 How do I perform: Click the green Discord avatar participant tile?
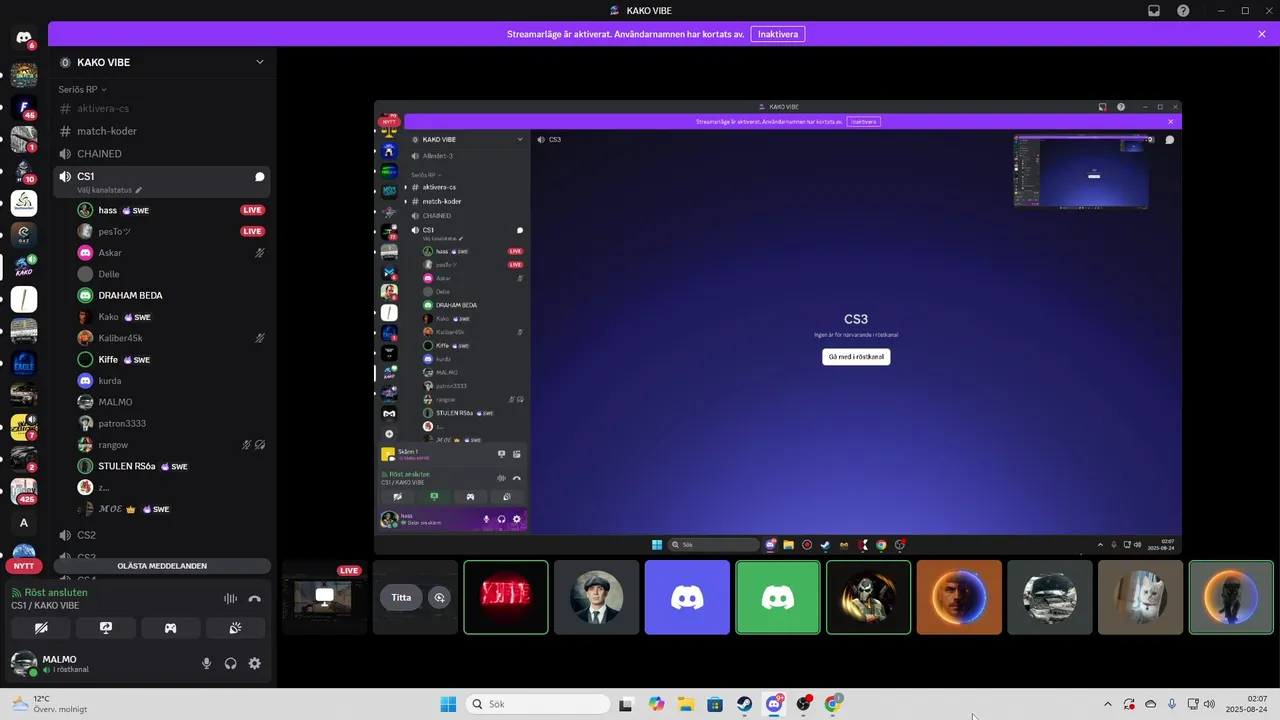778,597
